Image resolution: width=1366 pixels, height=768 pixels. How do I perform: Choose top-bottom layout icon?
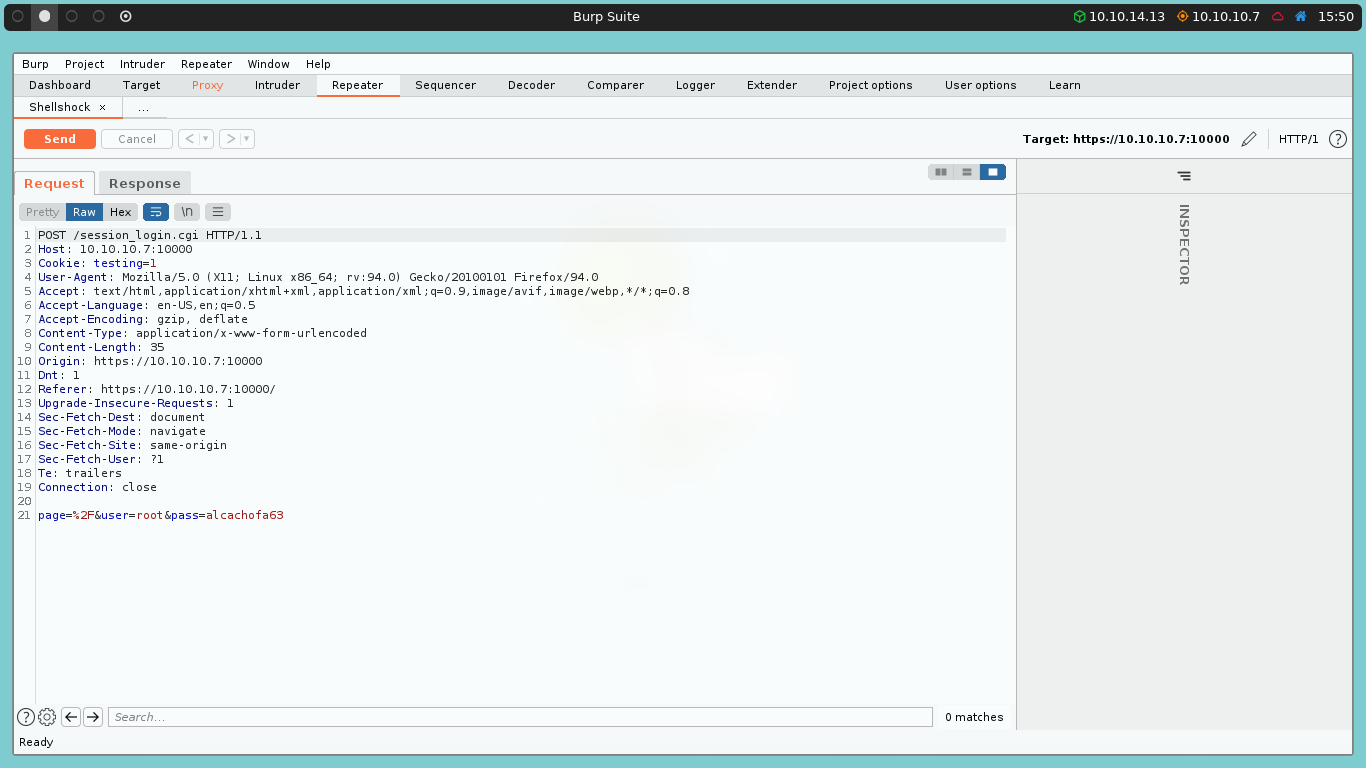point(967,172)
